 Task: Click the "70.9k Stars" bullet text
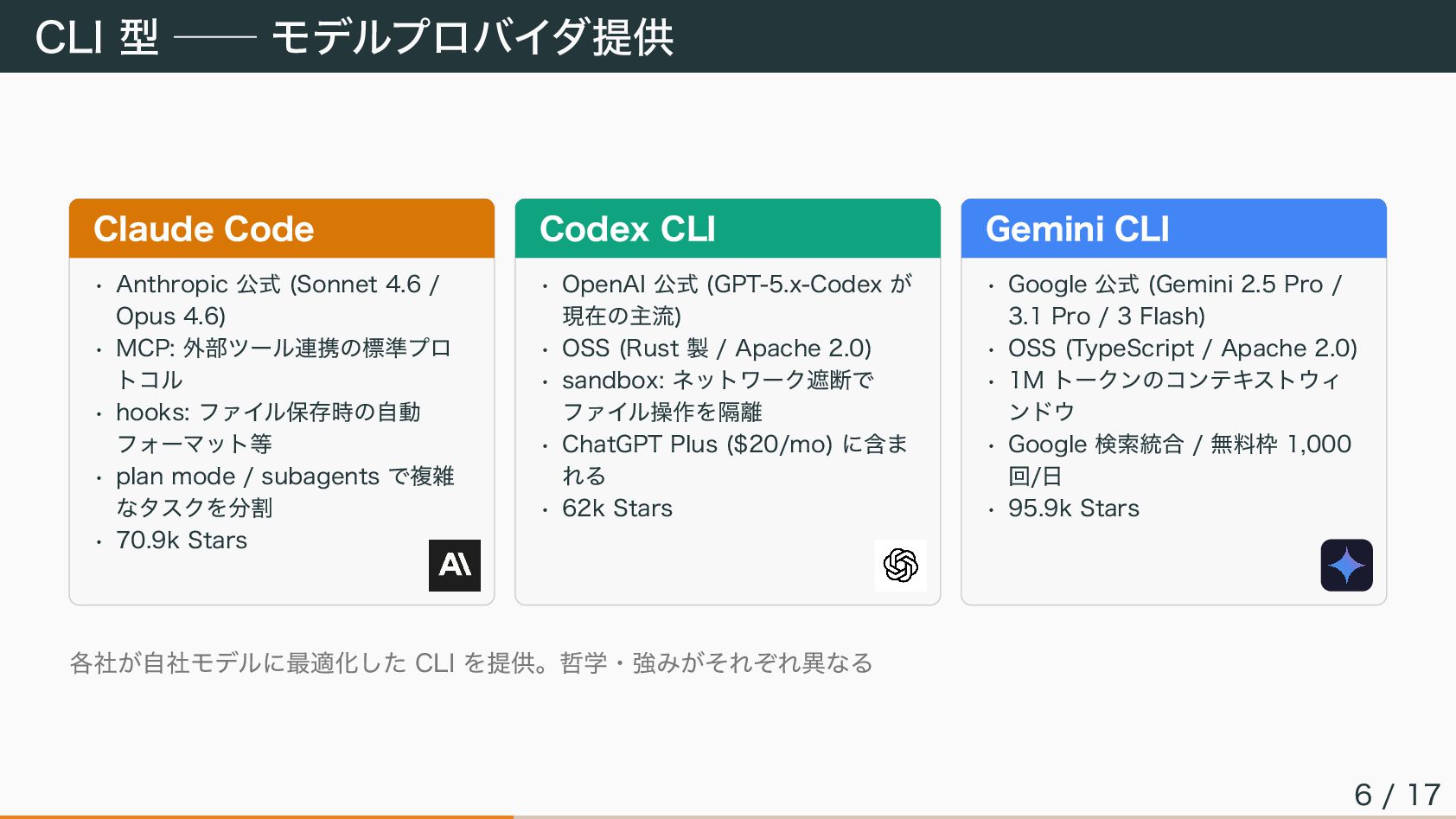182,541
